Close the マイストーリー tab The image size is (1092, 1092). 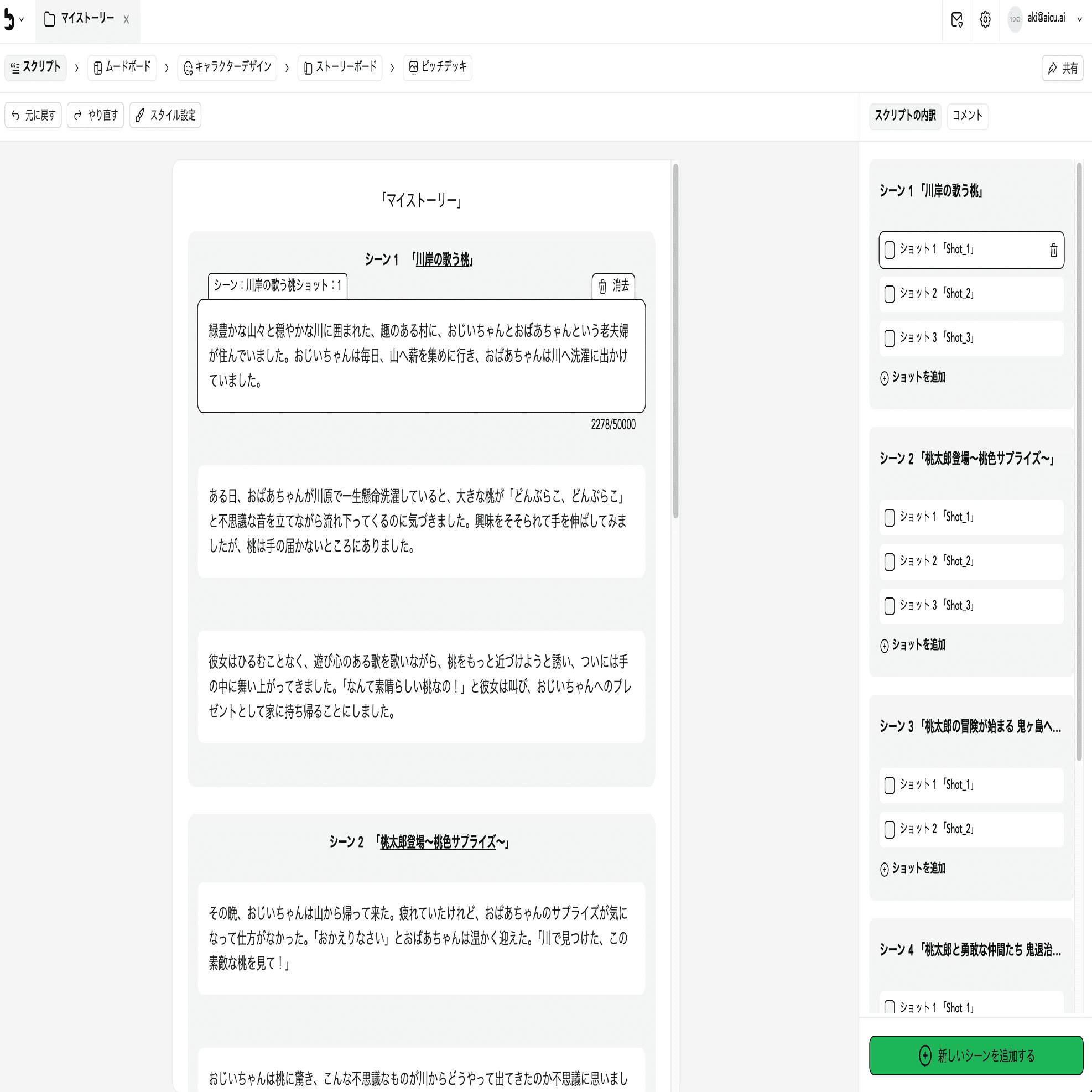126,20
